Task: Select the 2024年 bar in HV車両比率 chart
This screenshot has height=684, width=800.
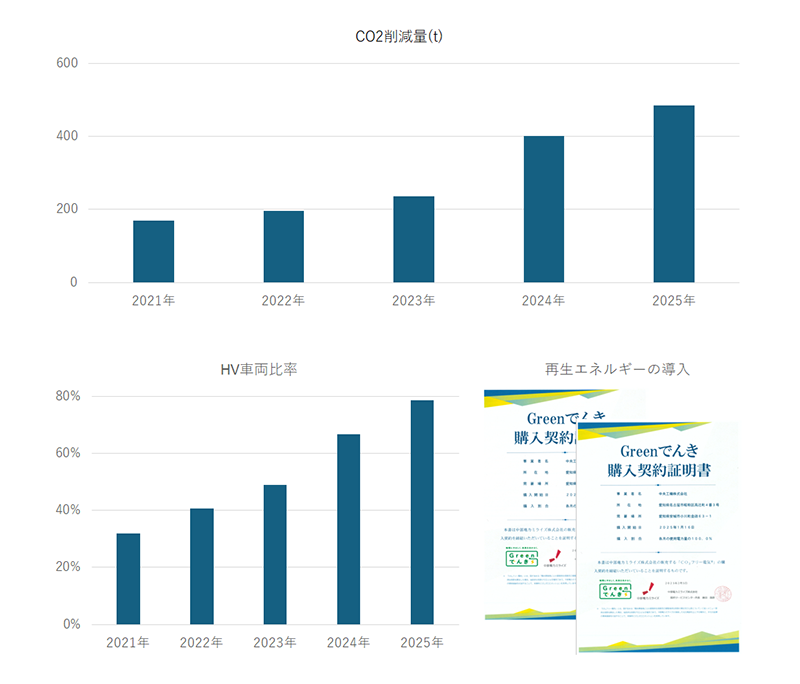Action: click(348, 529)
